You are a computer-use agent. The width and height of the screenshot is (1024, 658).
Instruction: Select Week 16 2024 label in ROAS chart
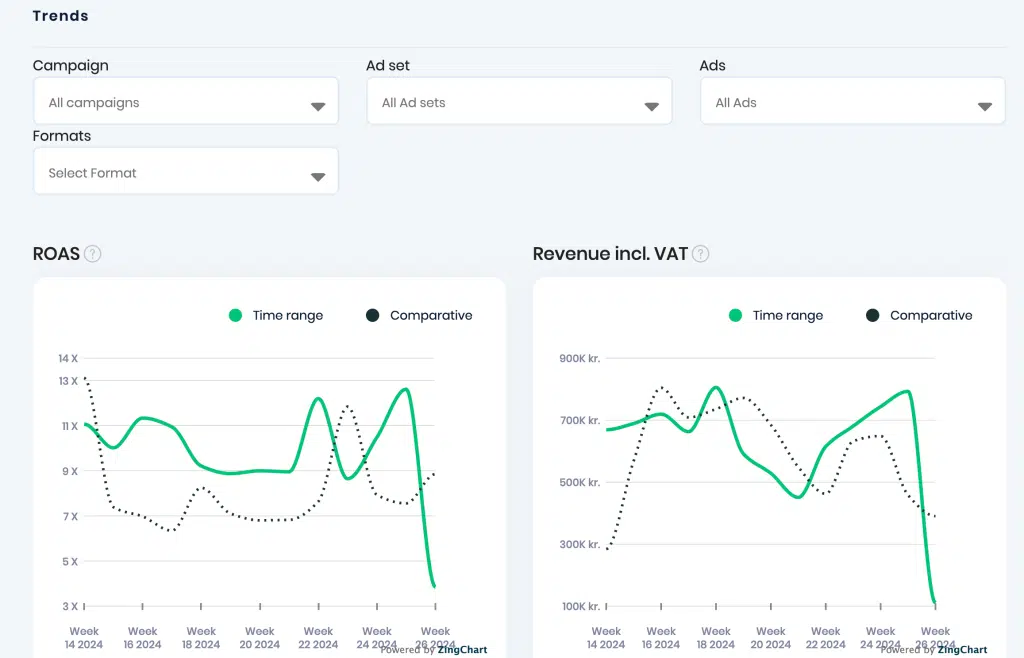(142, 638)
